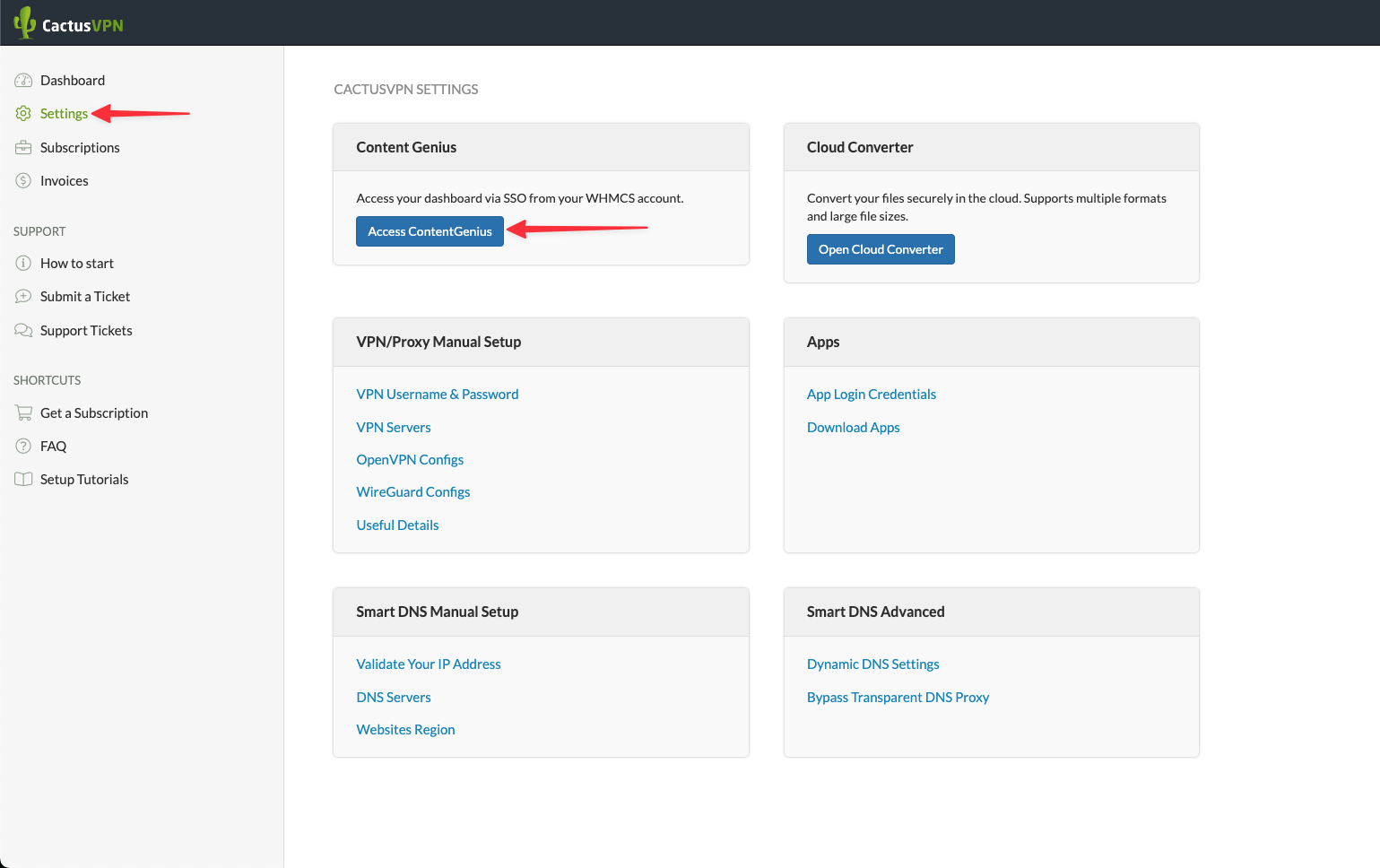1380x868 pixels.
Task: Click the Subscriptions briefcase icon
Action: pos(23,148)
